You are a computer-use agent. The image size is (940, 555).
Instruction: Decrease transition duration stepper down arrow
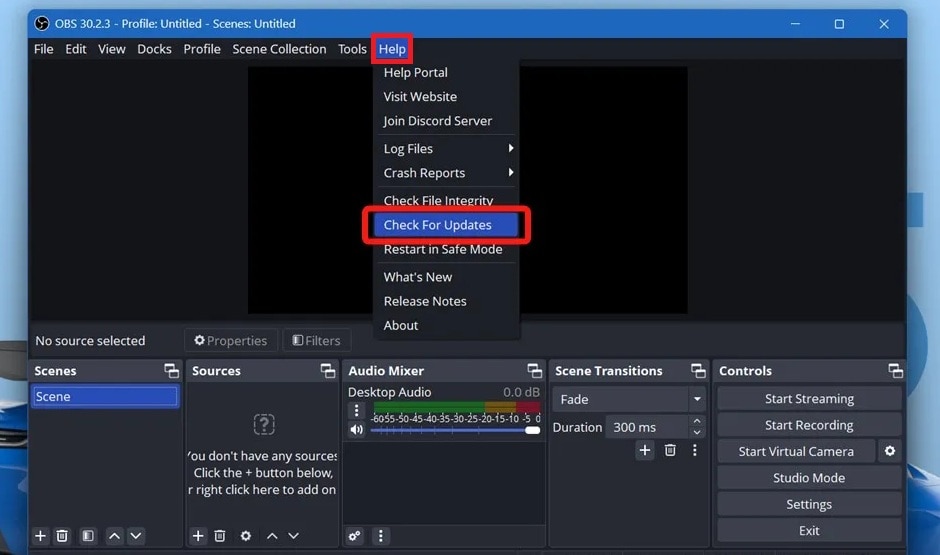pos(697,433)
